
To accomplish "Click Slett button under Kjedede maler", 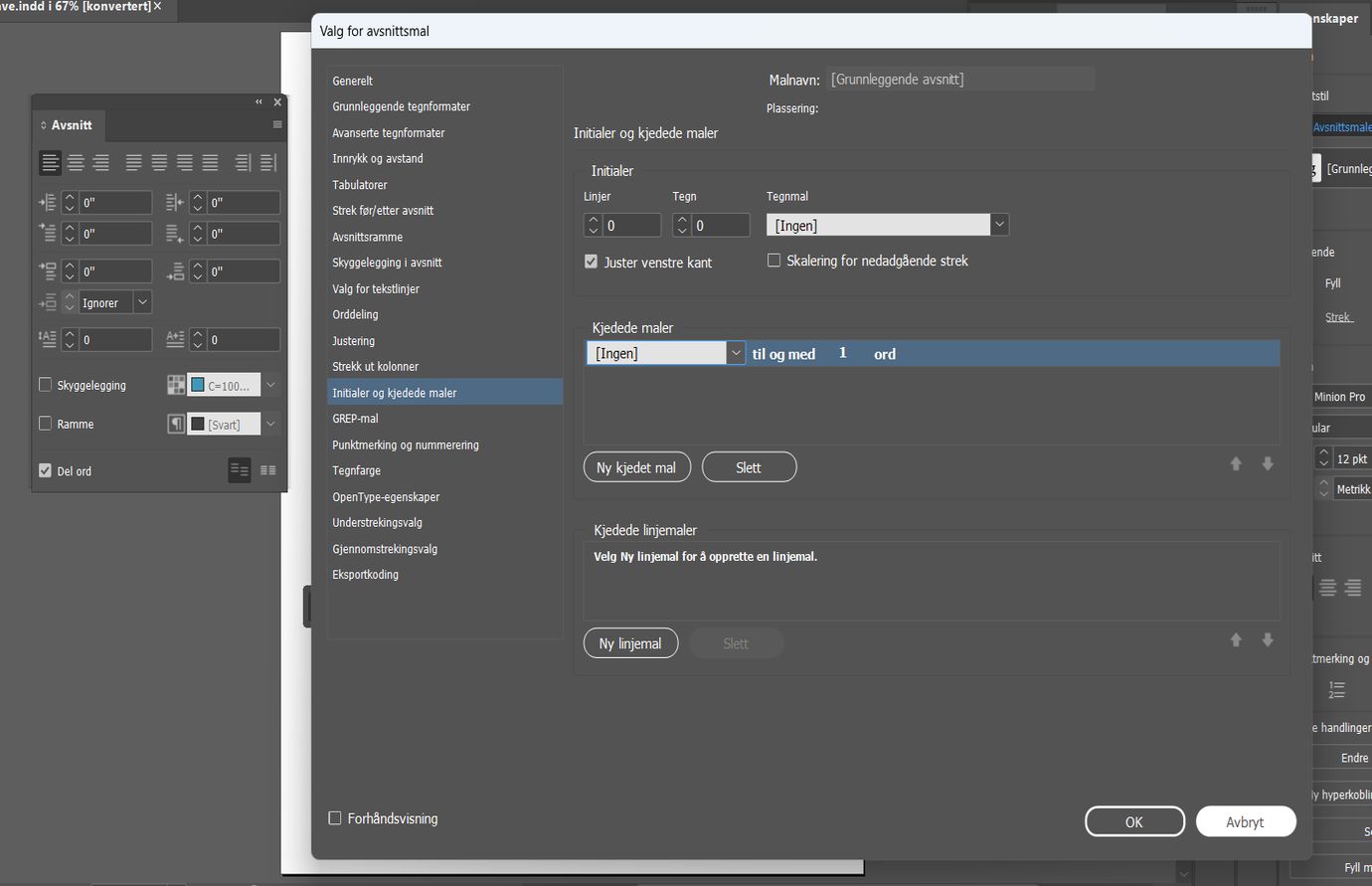I will 749,467.
